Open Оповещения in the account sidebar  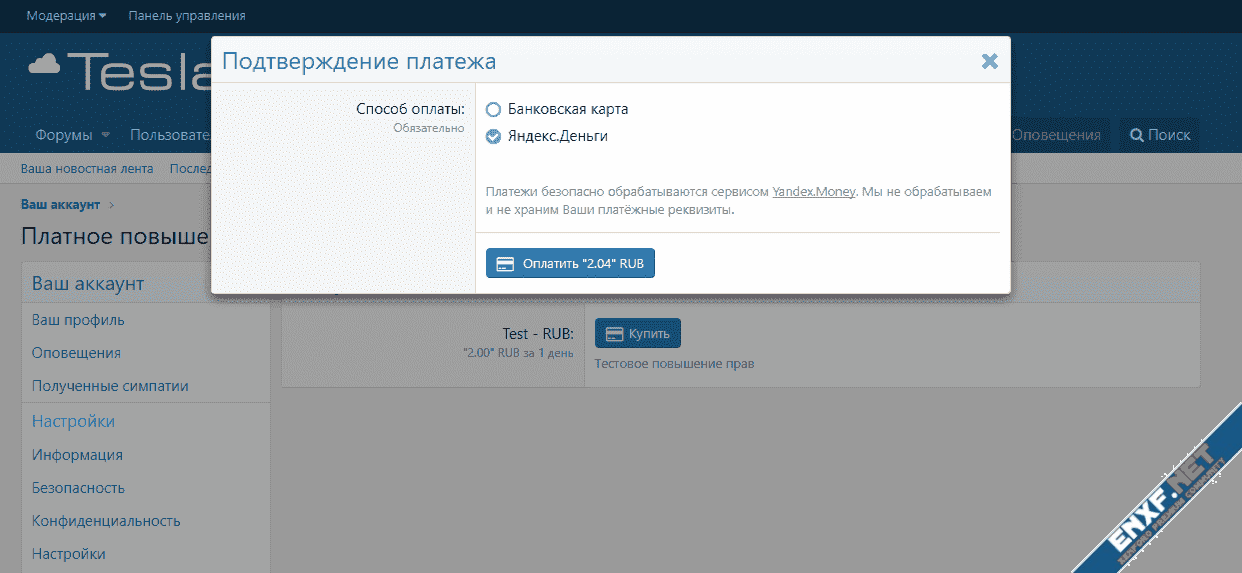76,353
